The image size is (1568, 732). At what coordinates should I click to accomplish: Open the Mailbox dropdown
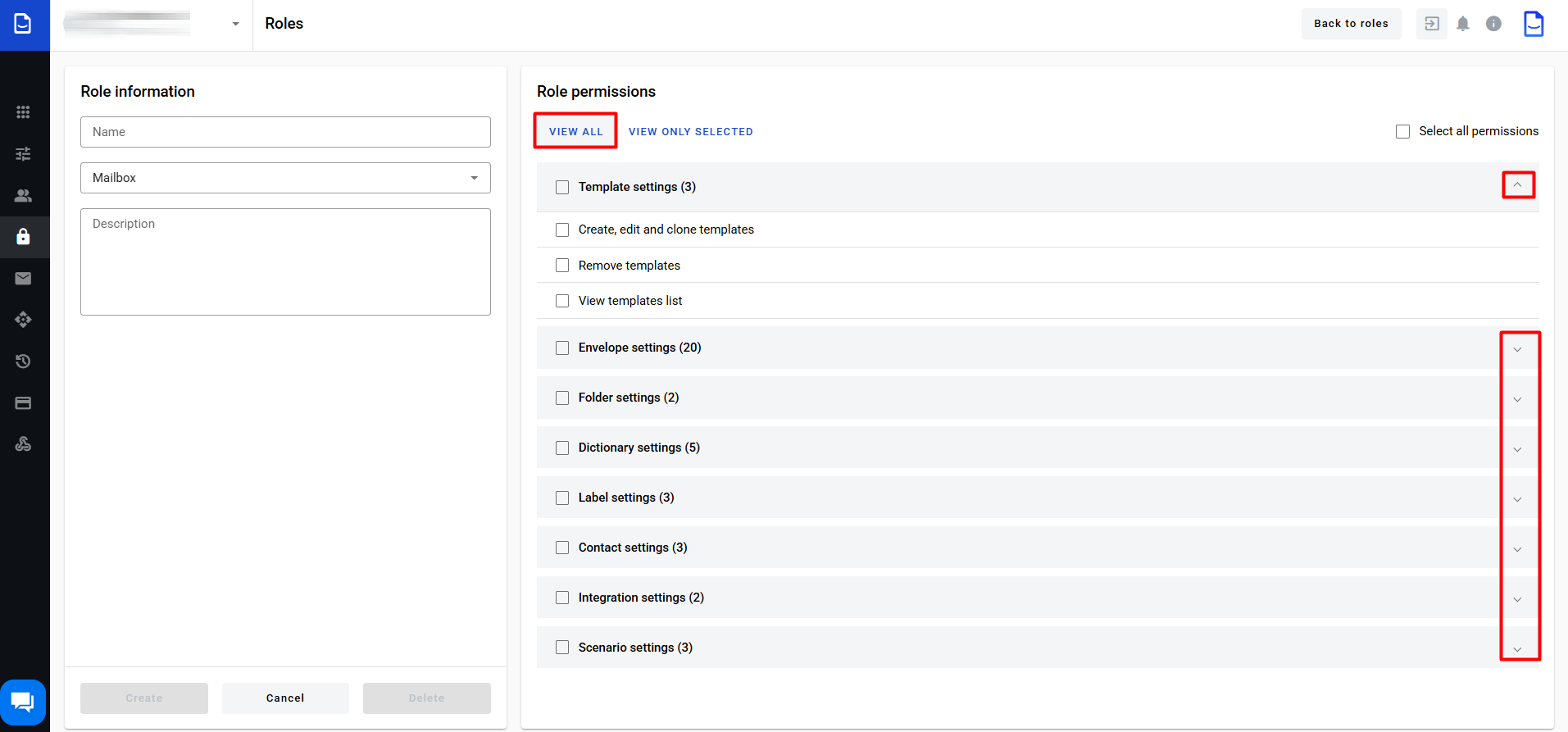click(x=285, y=178)
